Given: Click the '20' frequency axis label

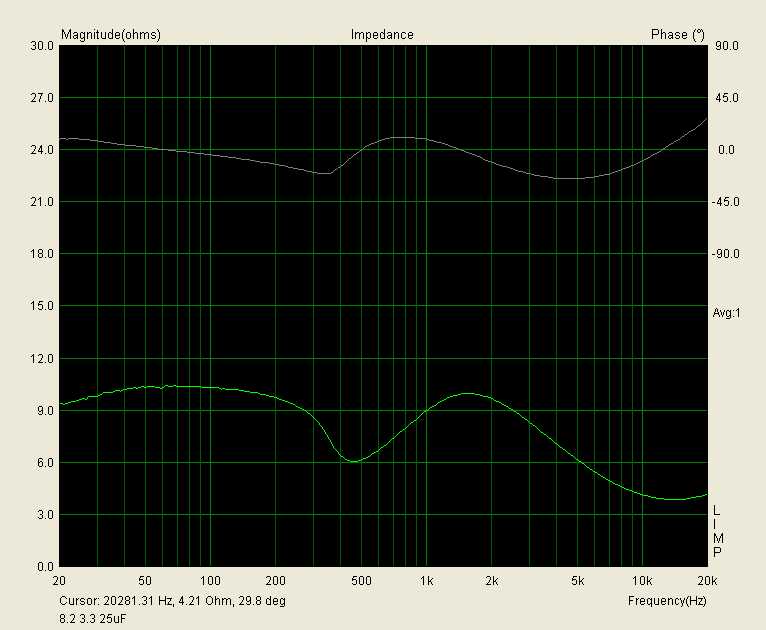Looking at the screenshot, I should [59, 581].
